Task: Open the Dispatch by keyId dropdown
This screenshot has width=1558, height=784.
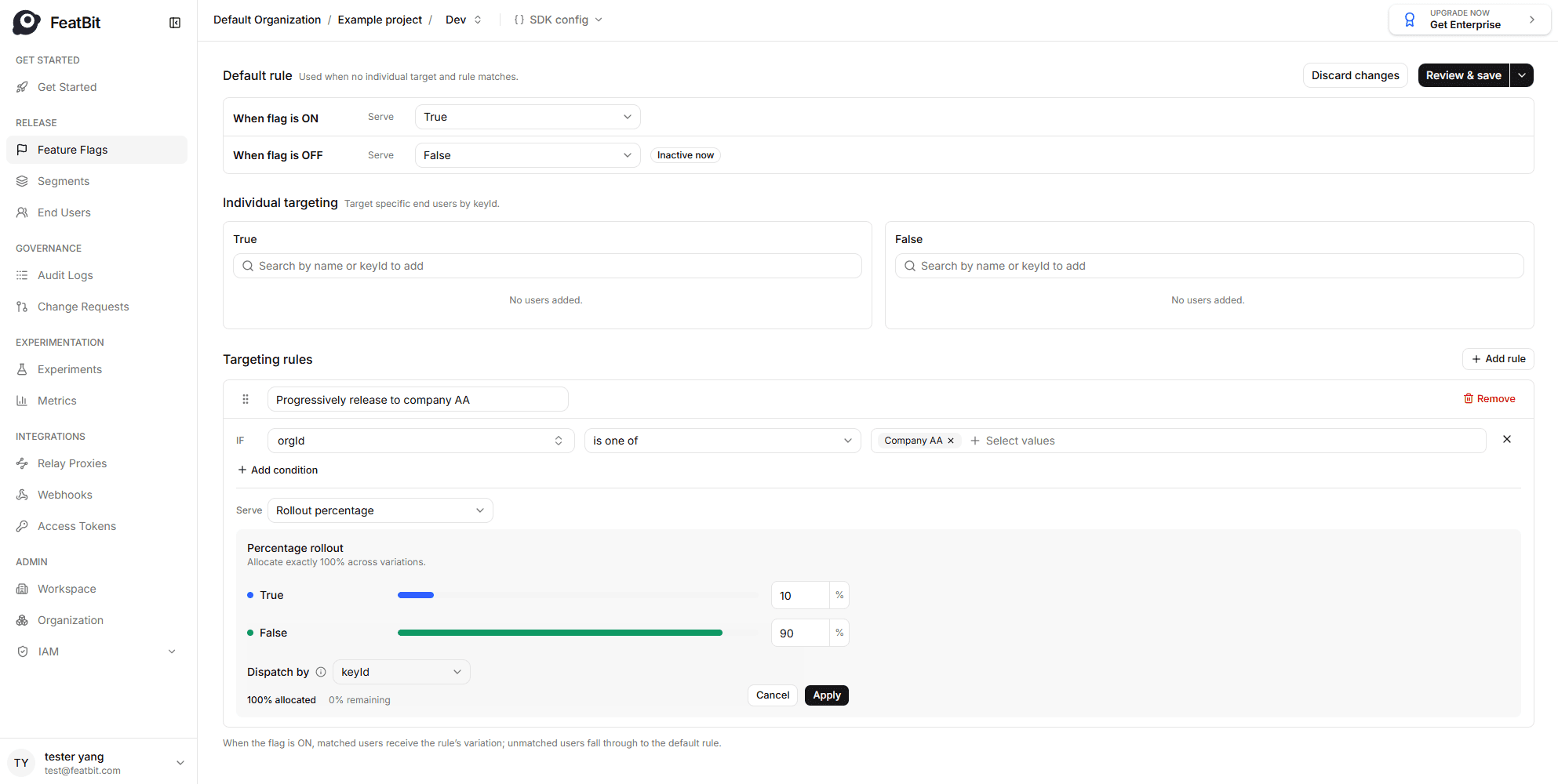Action: pyautogui.click(x=402, y=672)
